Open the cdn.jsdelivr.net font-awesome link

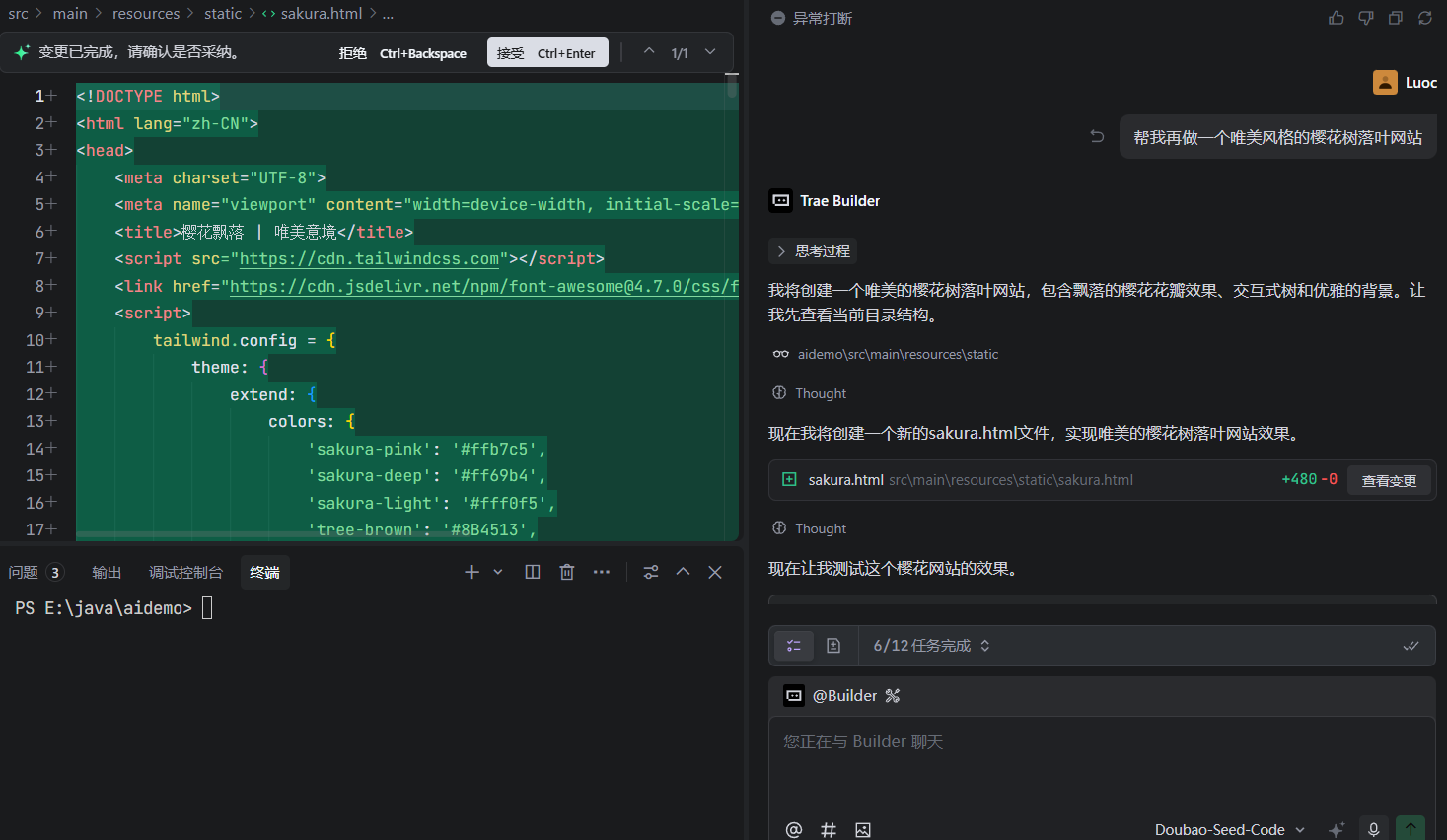pos(483,287)
